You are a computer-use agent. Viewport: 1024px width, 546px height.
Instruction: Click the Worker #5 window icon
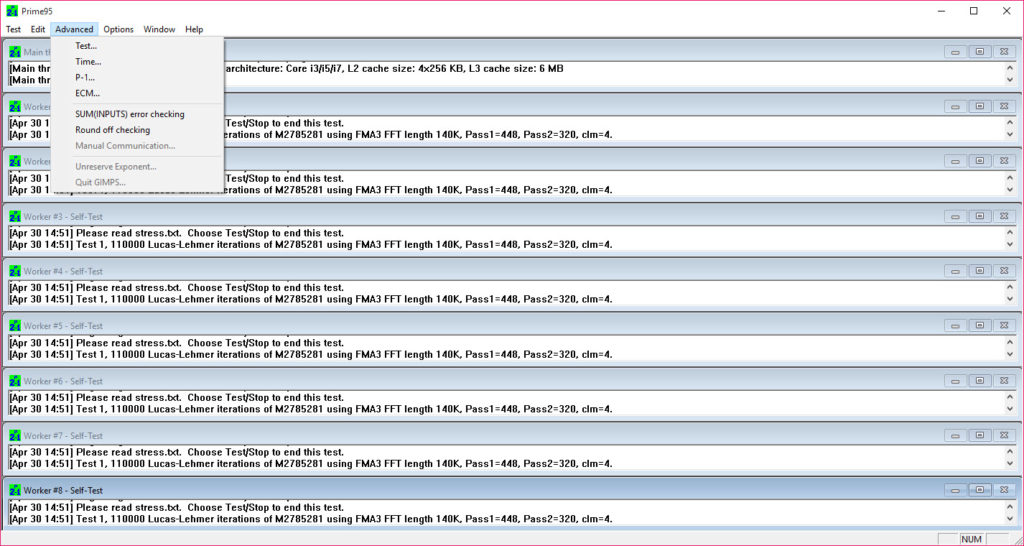(15, 326)
